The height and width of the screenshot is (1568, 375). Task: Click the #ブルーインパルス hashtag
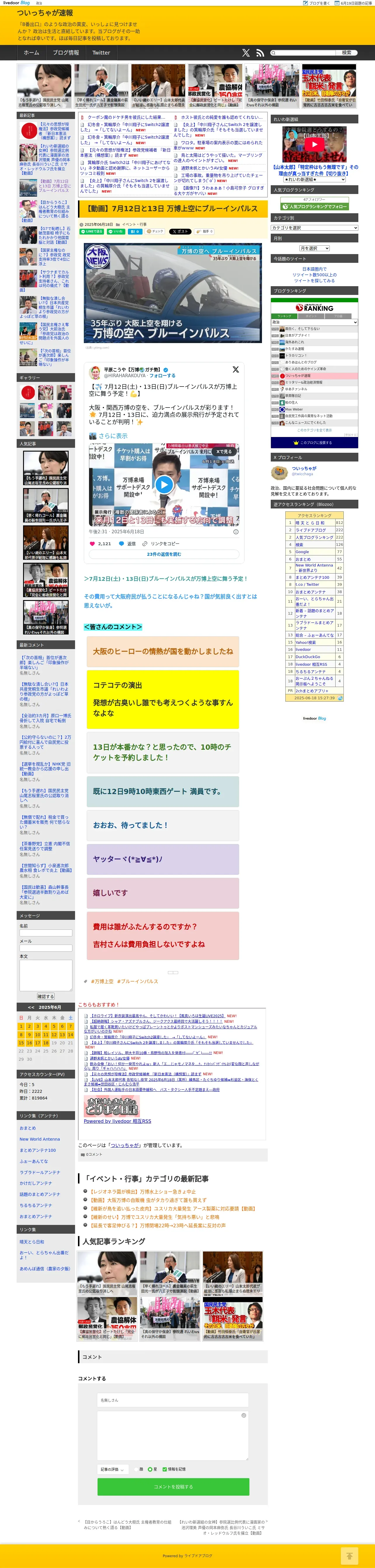click(138, 981)
